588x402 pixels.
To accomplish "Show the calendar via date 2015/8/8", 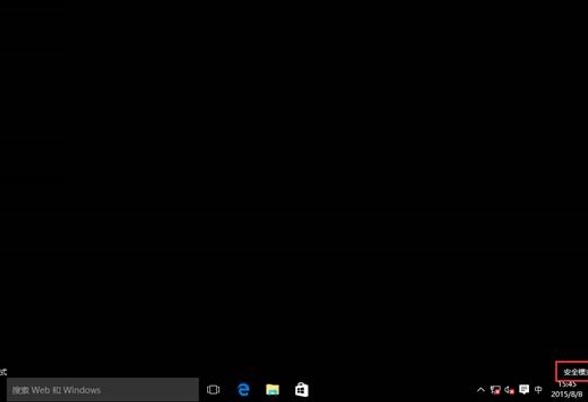I will point(567,394).
